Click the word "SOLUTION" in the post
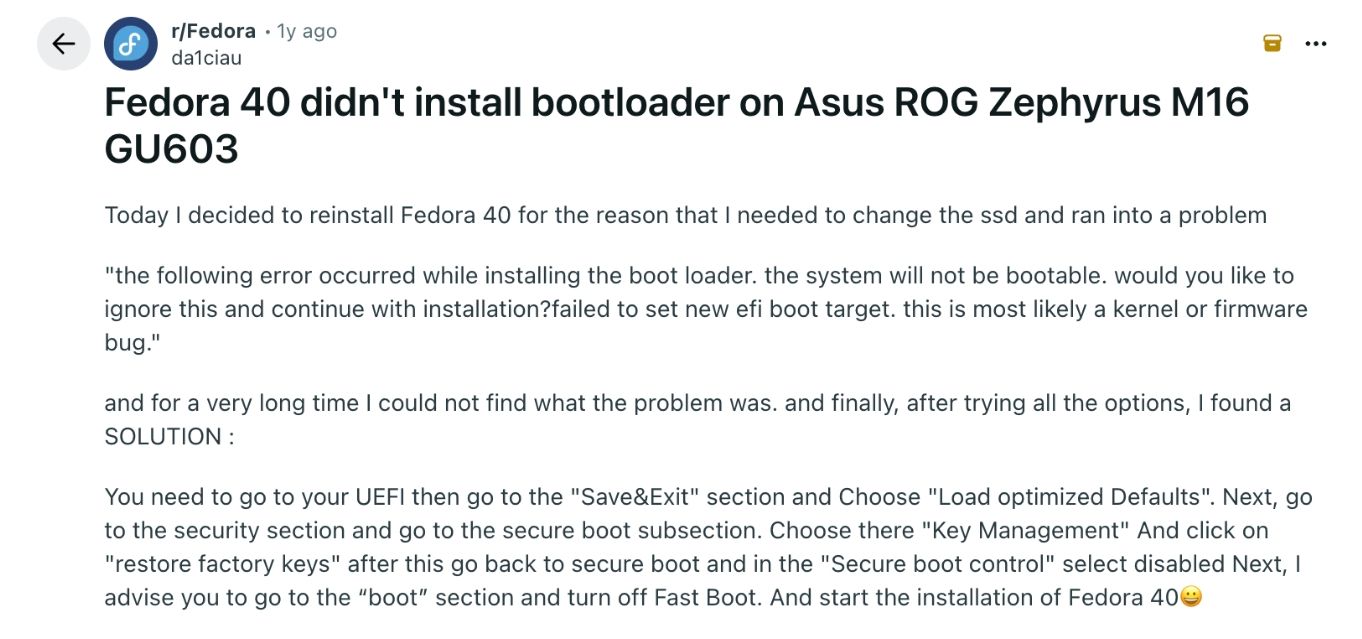Viewport: 1362px width, 639px height. (x=162, y=437)
